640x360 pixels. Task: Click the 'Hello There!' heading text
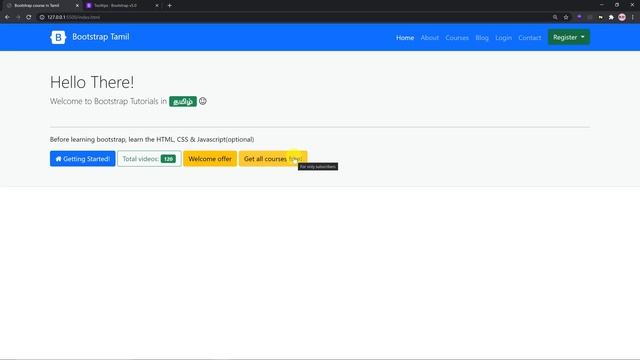[x=92, y=82]
